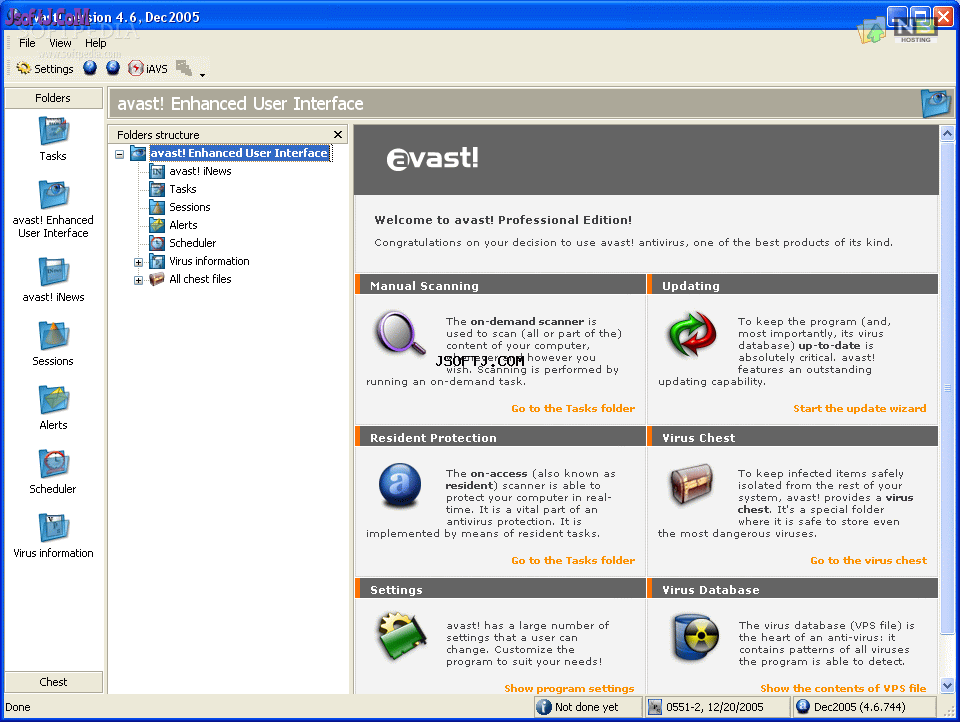This screenshot has width=960, height=722.
Task: Select Virus information in the folders tree
Action: tap(209, 261)
